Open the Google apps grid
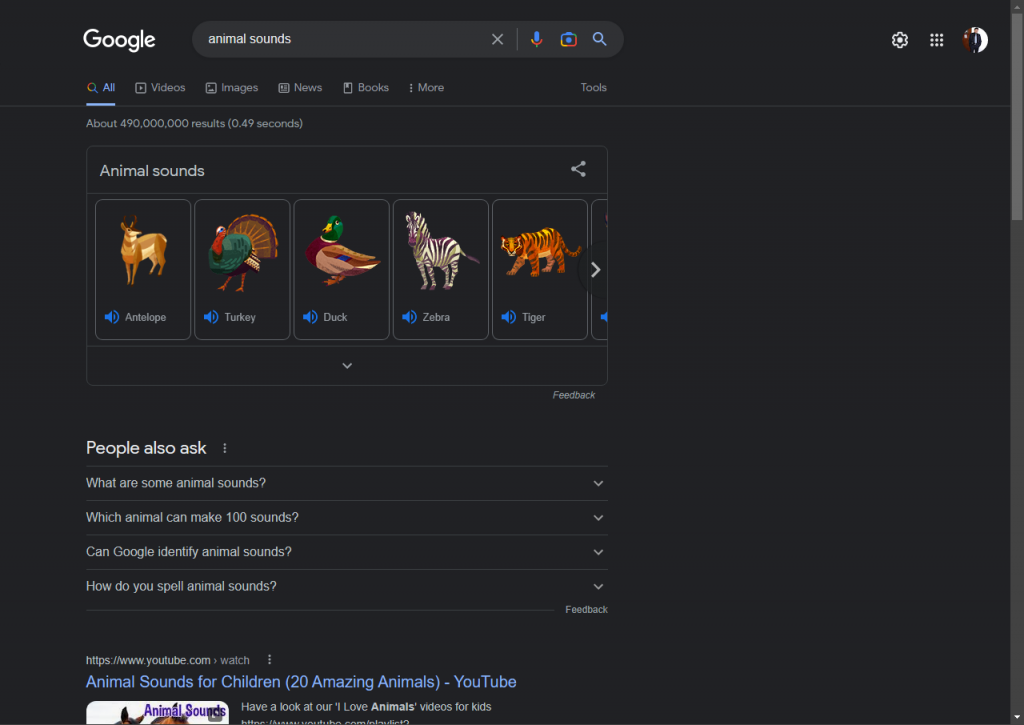The height and width of the screenshot is (725, 1024). click(x=936, y=40)
